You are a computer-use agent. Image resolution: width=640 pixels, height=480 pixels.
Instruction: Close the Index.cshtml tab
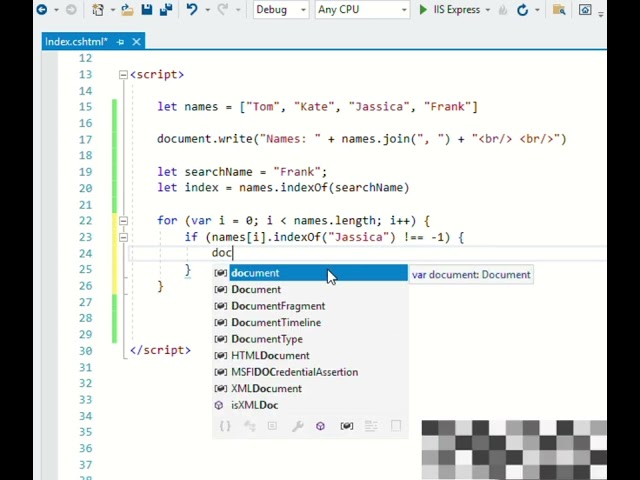136,42
